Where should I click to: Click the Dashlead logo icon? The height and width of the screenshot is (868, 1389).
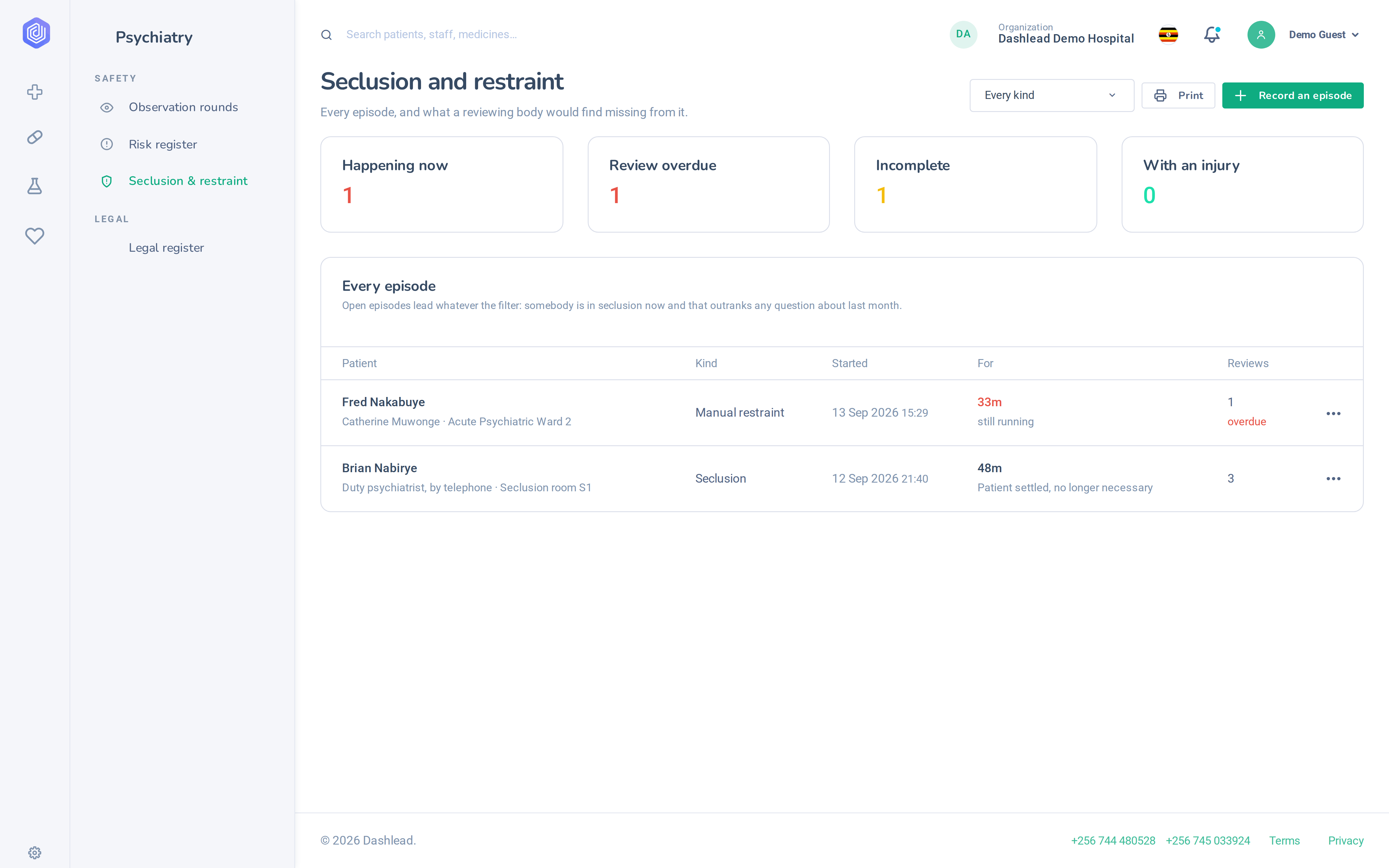coord(36,33)
